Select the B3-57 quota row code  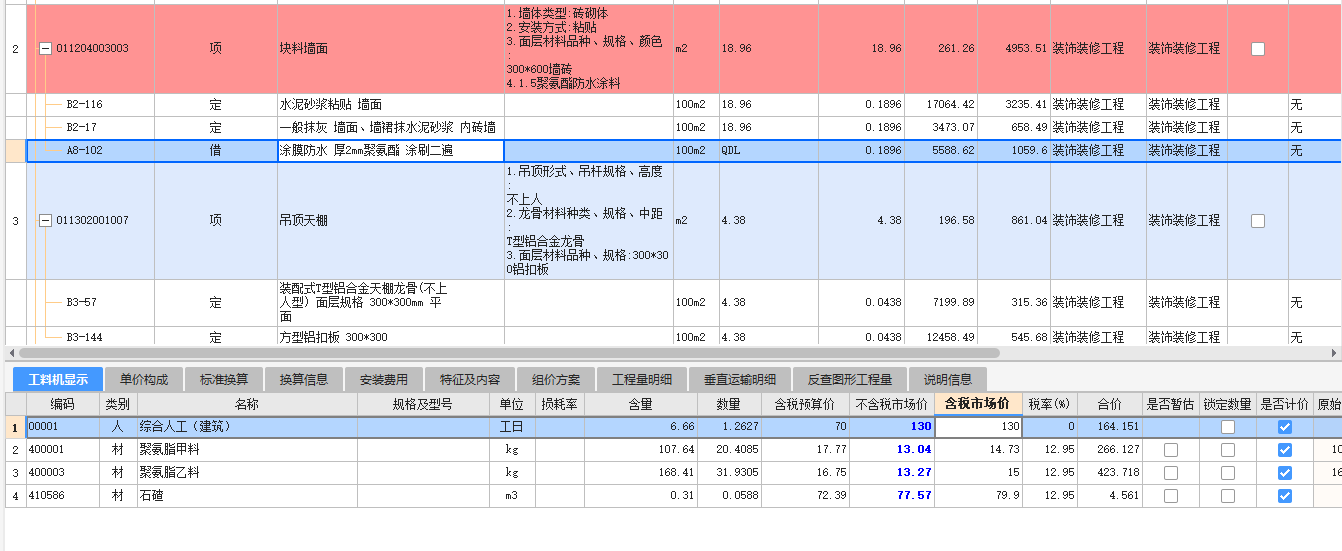click(81, 302)
